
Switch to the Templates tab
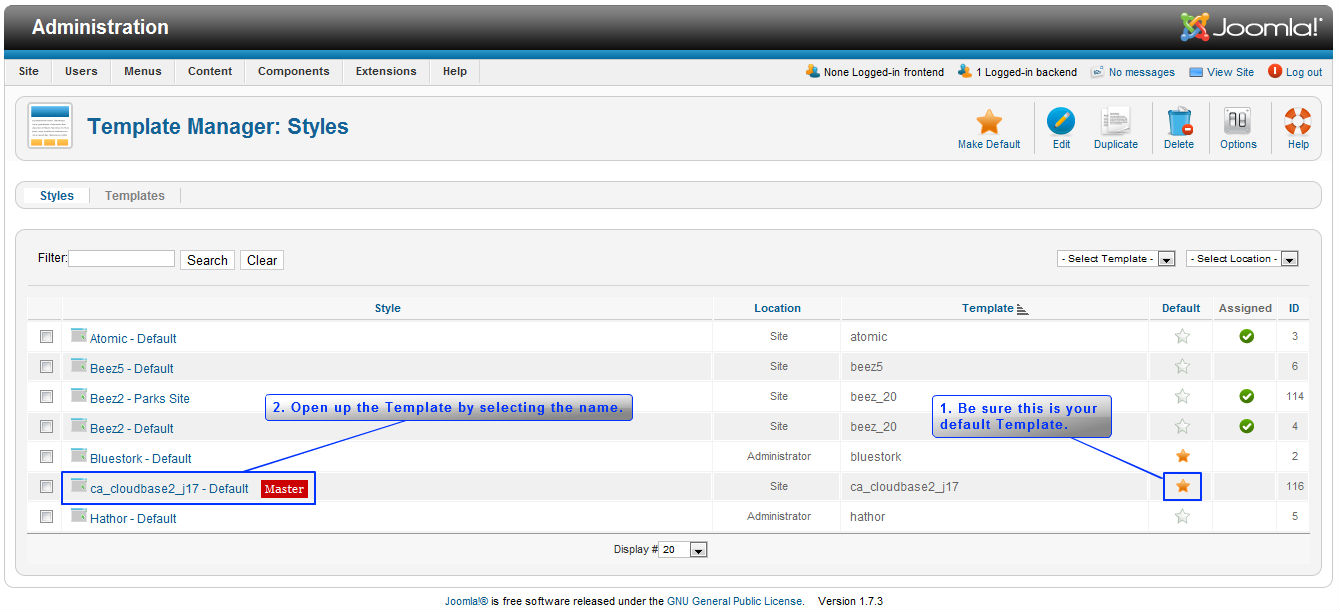pyautogui.click(x=135, y=196)
